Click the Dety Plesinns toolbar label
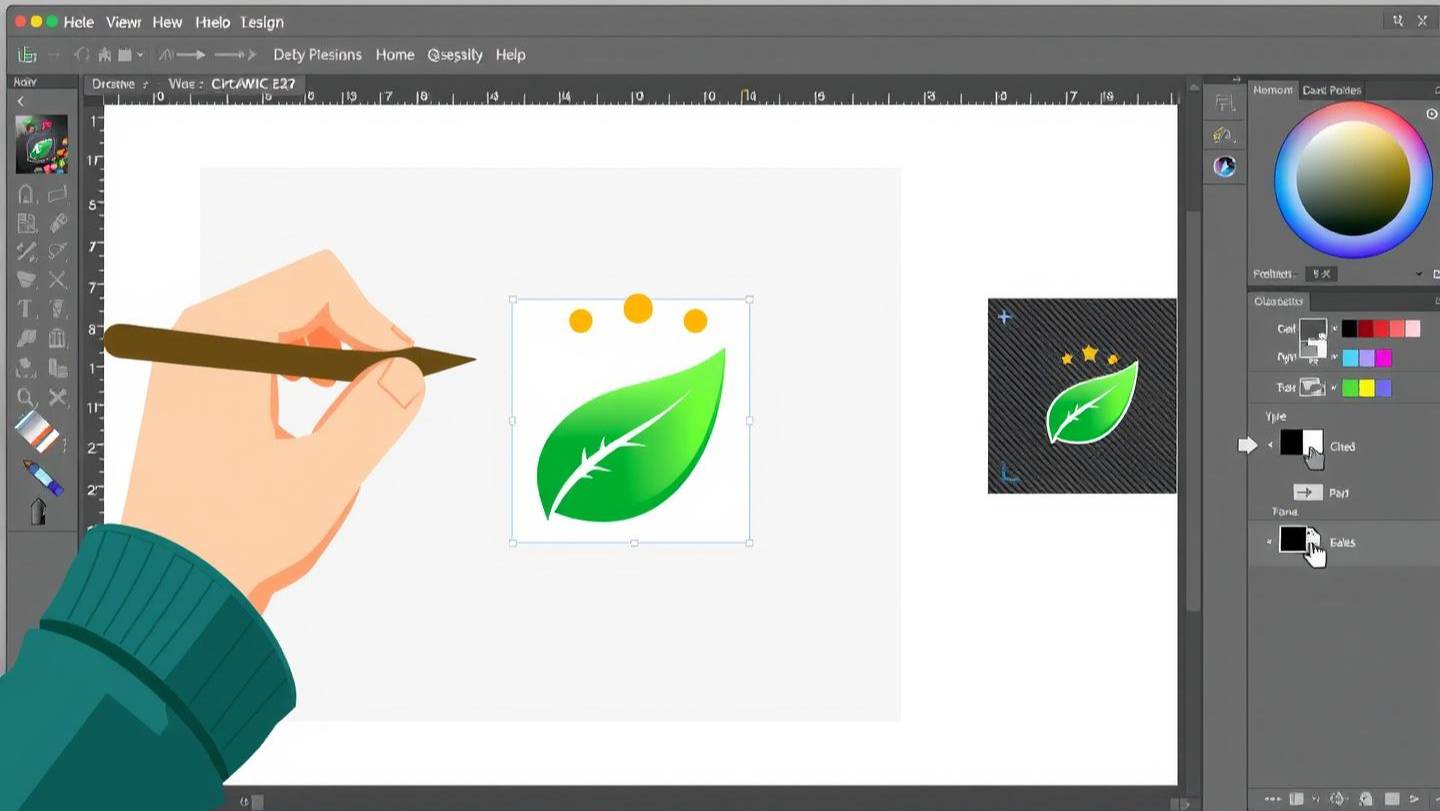1440x811 pixels. click(x=317, y=55)
